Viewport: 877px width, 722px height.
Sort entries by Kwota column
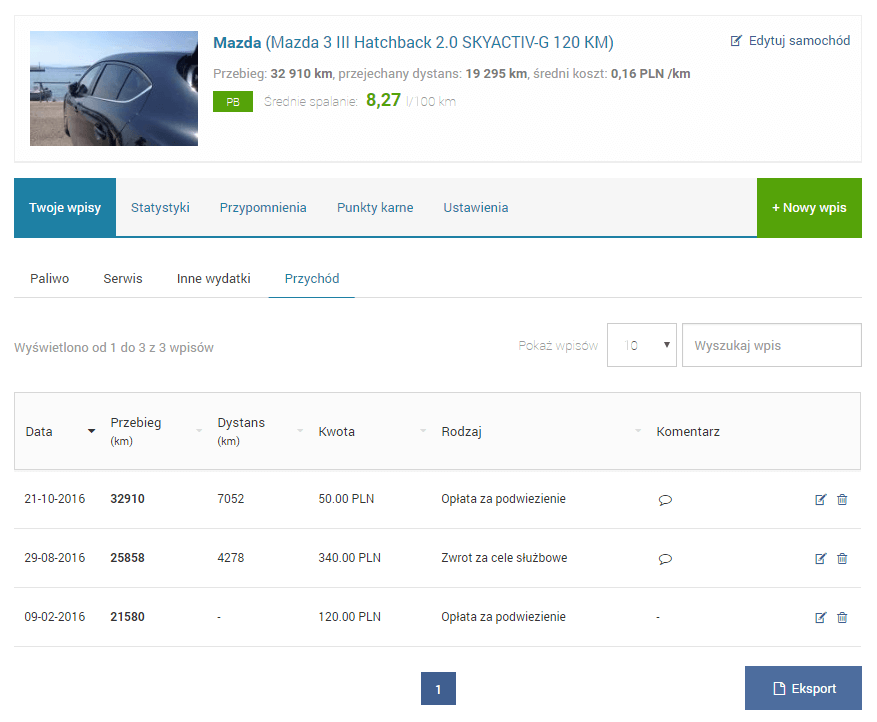coord(337,432)
